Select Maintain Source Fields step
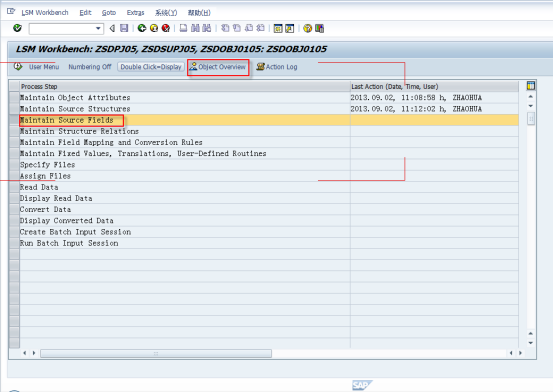 pos(184,120)
